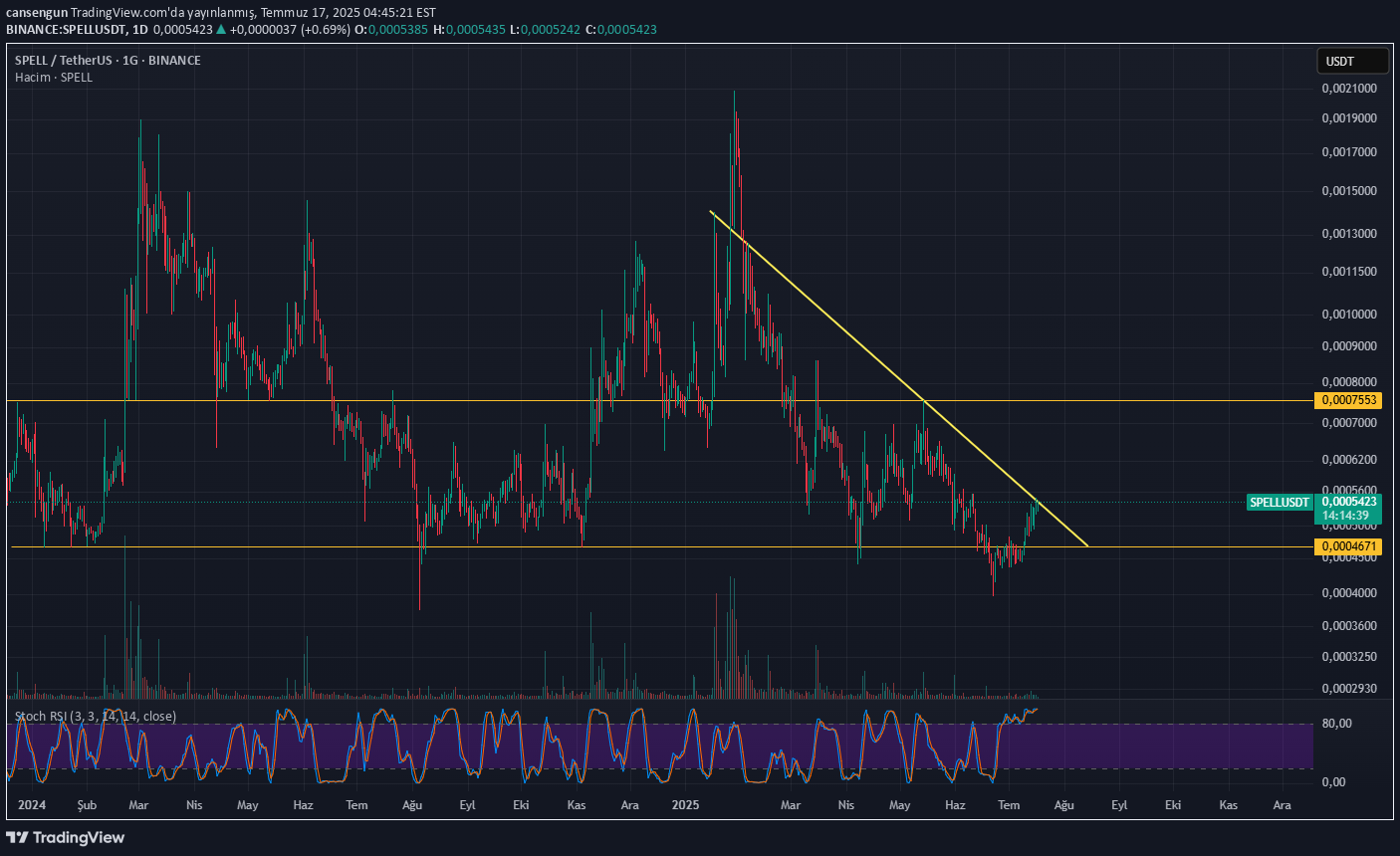The image size is (1400, 856).
Task: Select the Hacim · SPELL volume legend
Action: point(54,77)
